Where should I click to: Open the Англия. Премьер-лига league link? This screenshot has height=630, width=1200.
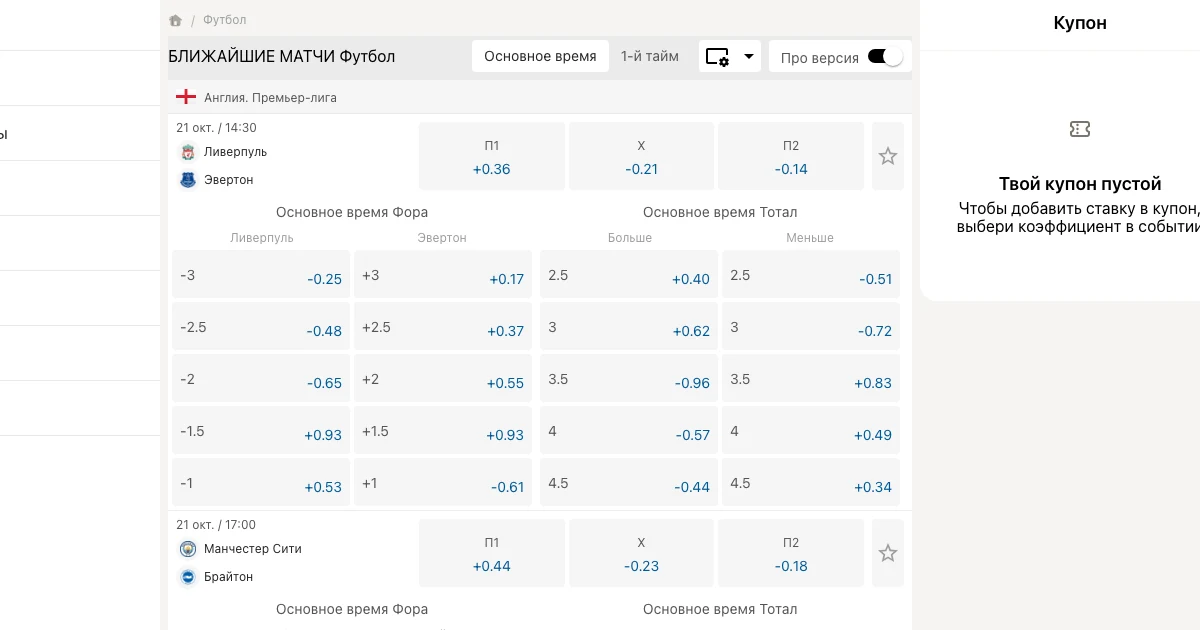tap(270, 98)
